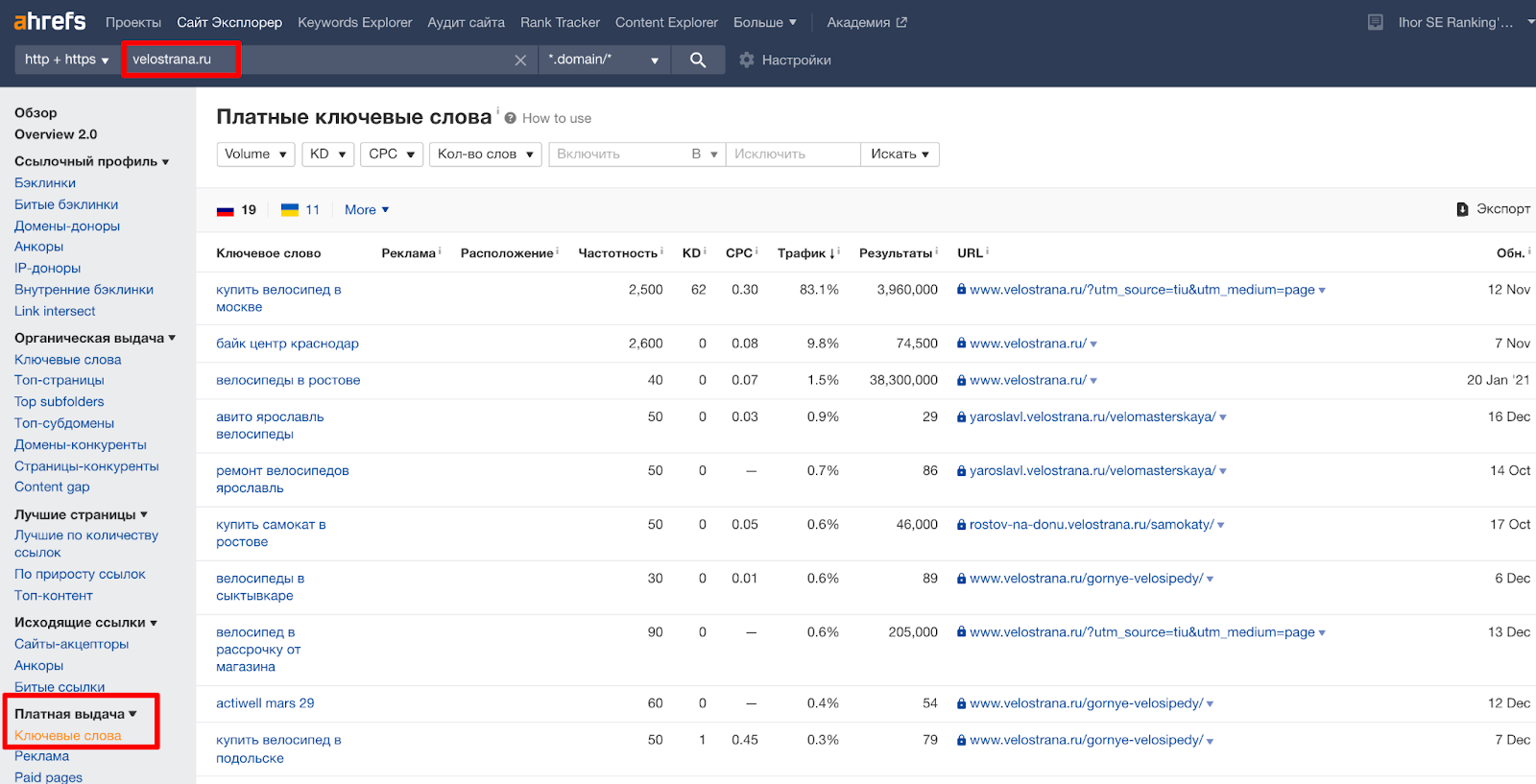
Task: Open external link icon next to Академия
Action: click(x=901, y=22)
